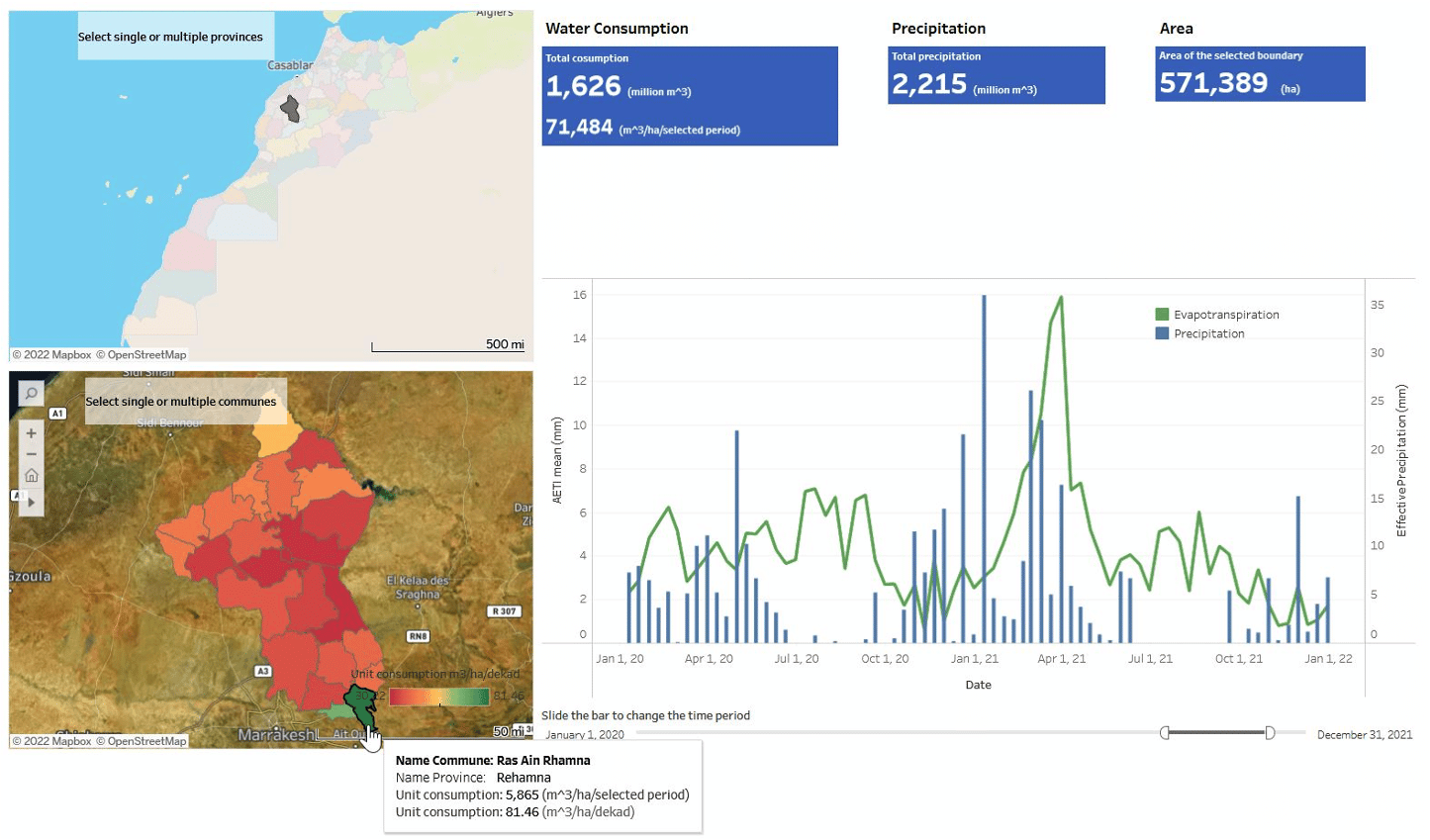Click the tallest blue precipitation bar
This screenshot has width=1430, height=840.
(x=984, y=469)
